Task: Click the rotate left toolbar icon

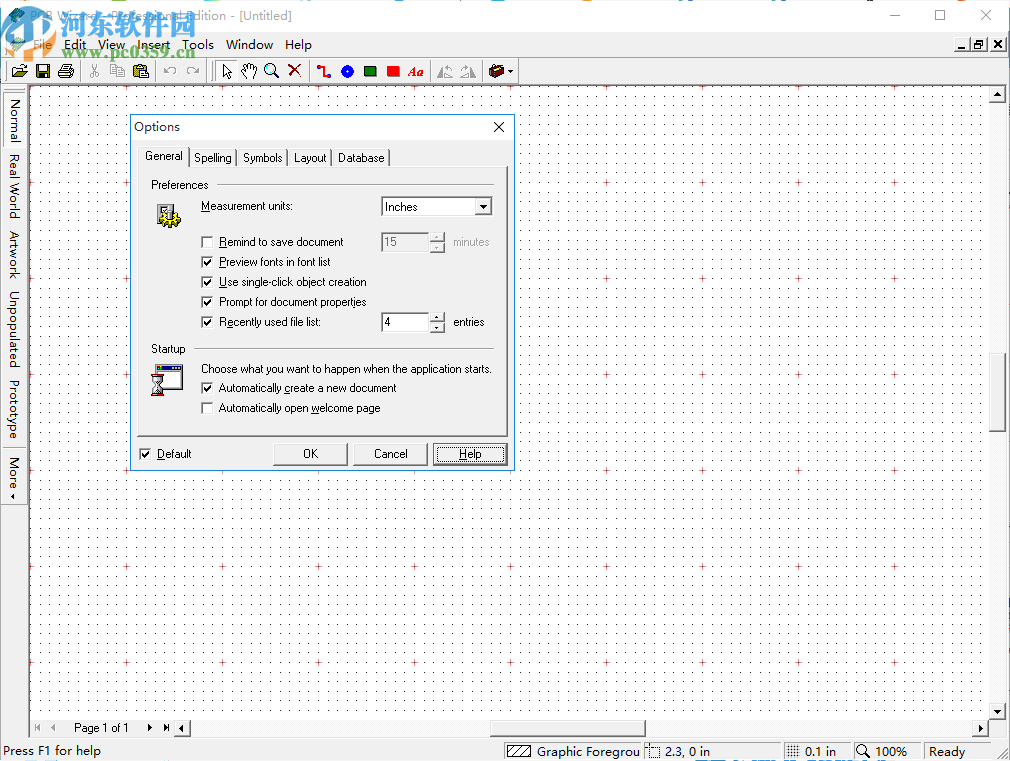Action: pos(445,71)
